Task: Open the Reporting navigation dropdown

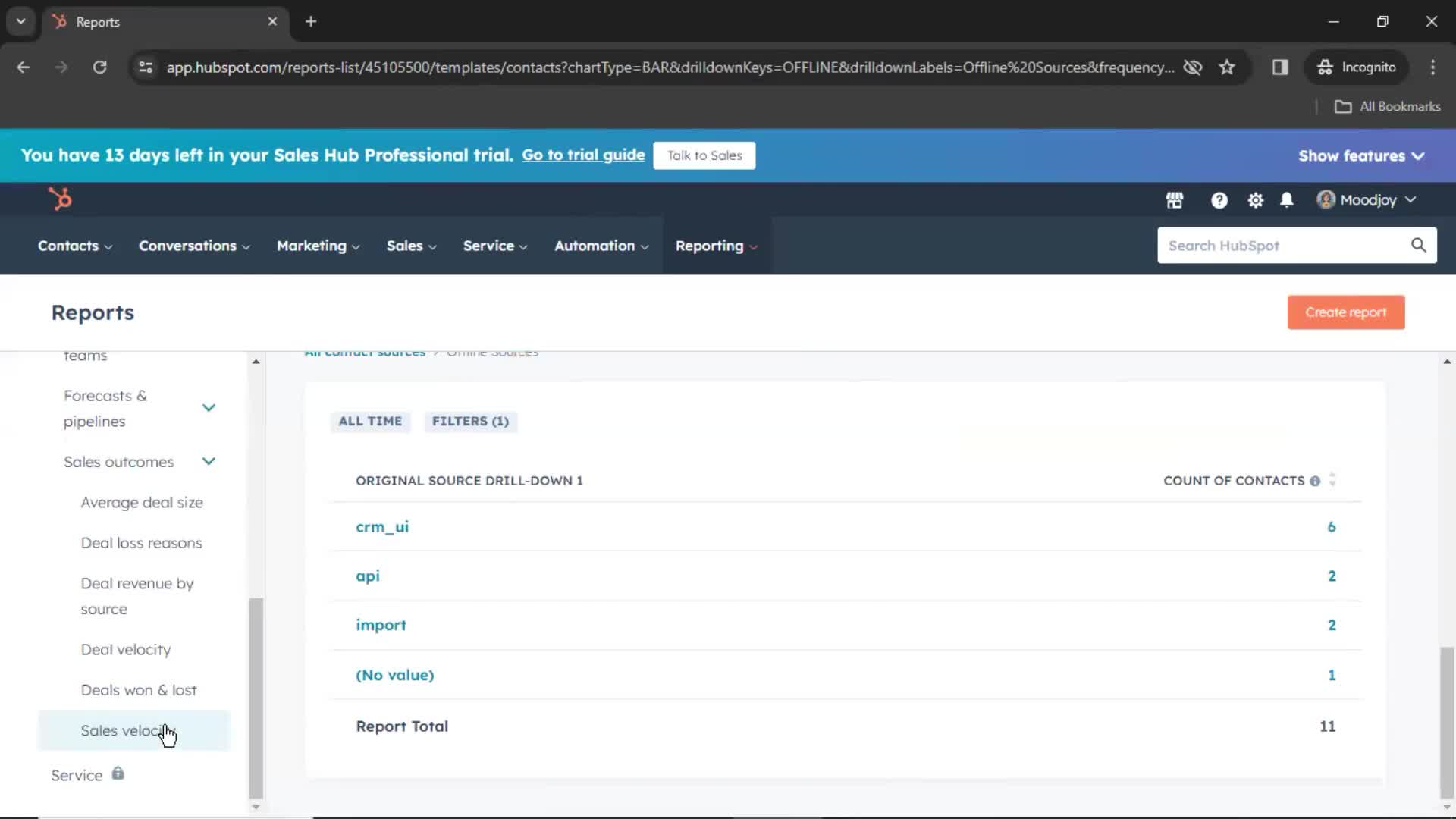Action: [x=714, y=246]
